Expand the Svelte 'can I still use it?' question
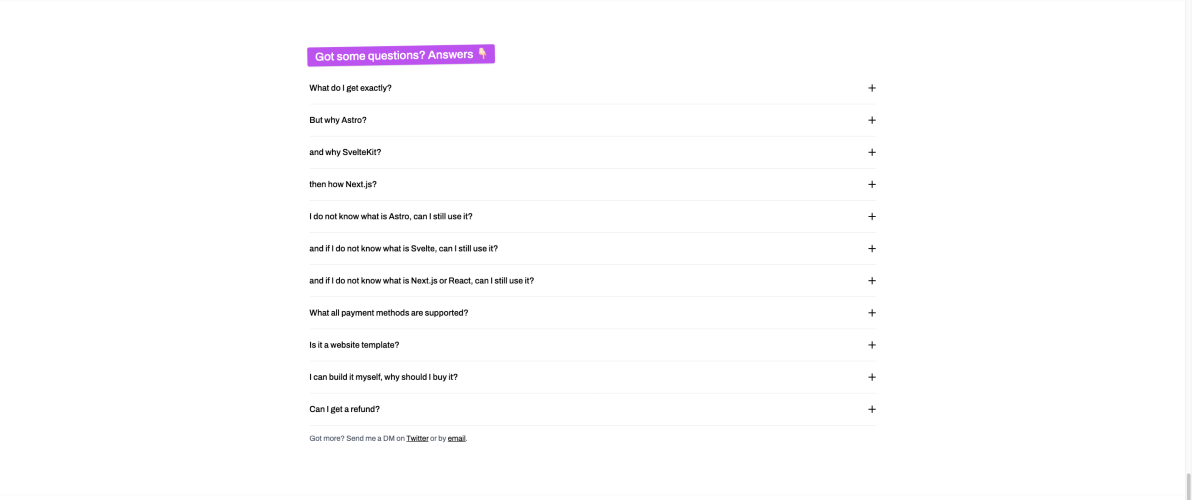The width and height of the screenshot is (1192, 500). 403,249
